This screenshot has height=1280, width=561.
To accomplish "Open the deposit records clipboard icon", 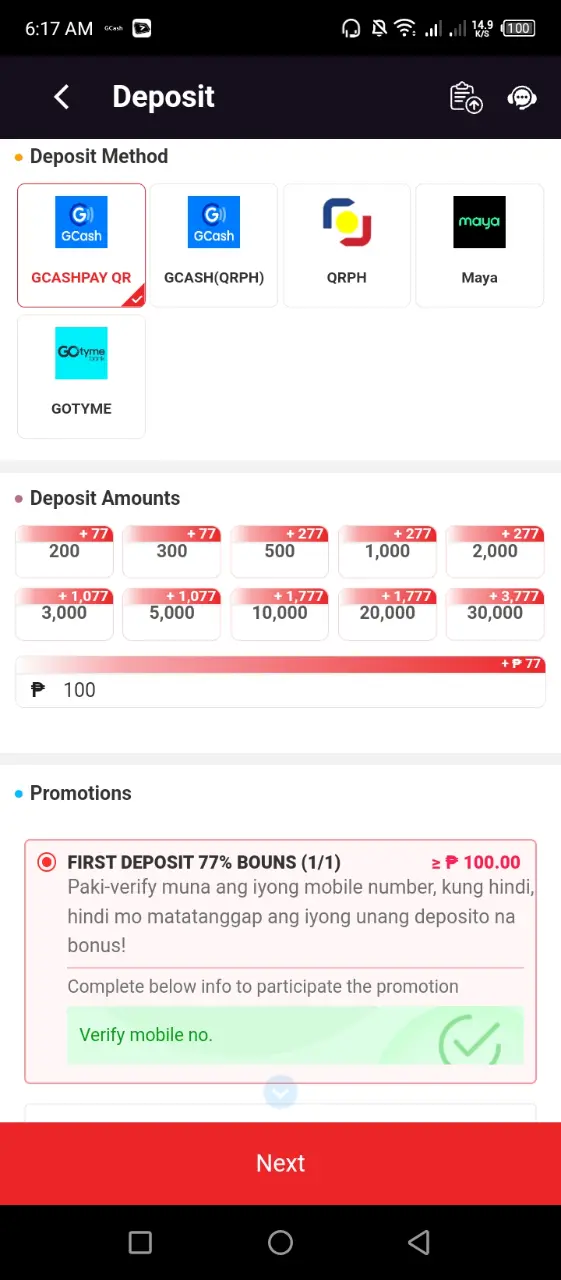I will [466, 97].
